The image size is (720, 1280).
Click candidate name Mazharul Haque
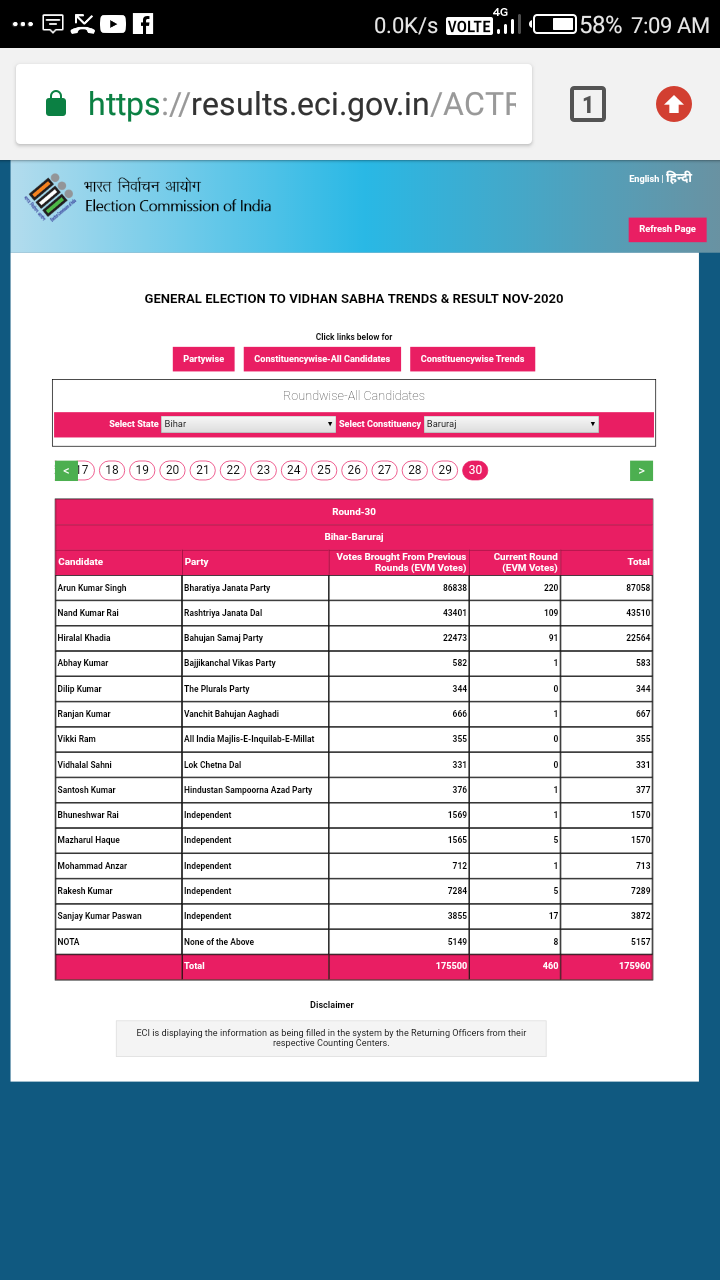pos(89,840)
